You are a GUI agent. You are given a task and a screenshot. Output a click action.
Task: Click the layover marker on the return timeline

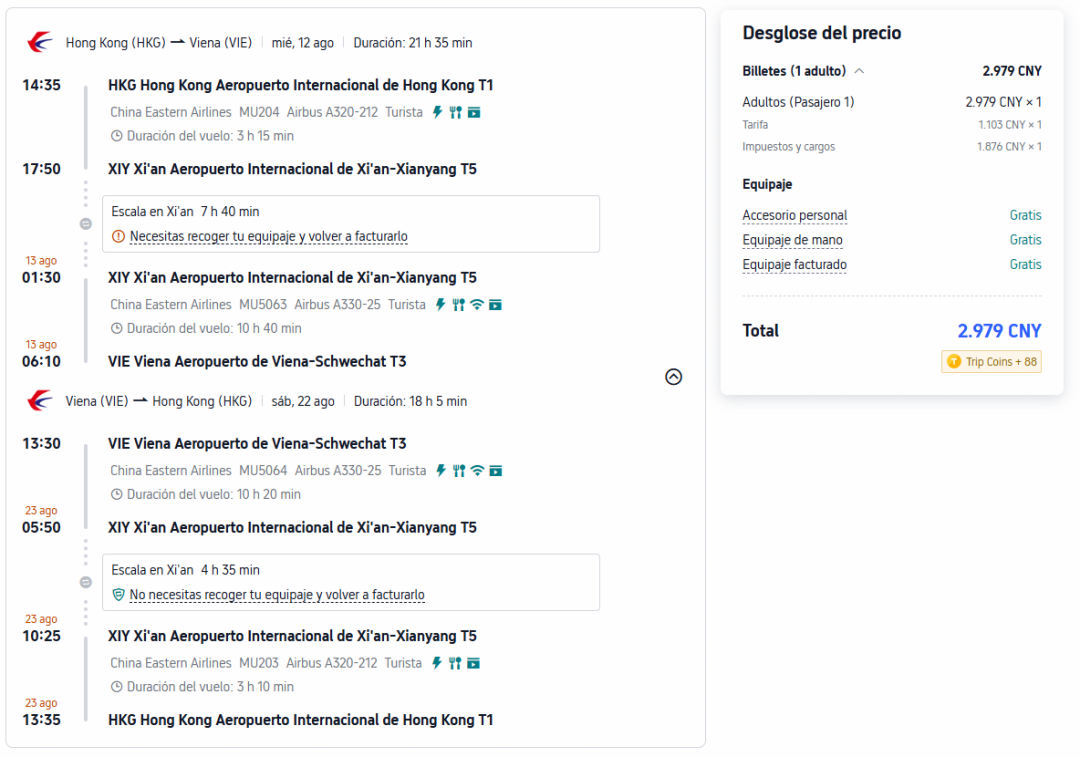(85, 582)
